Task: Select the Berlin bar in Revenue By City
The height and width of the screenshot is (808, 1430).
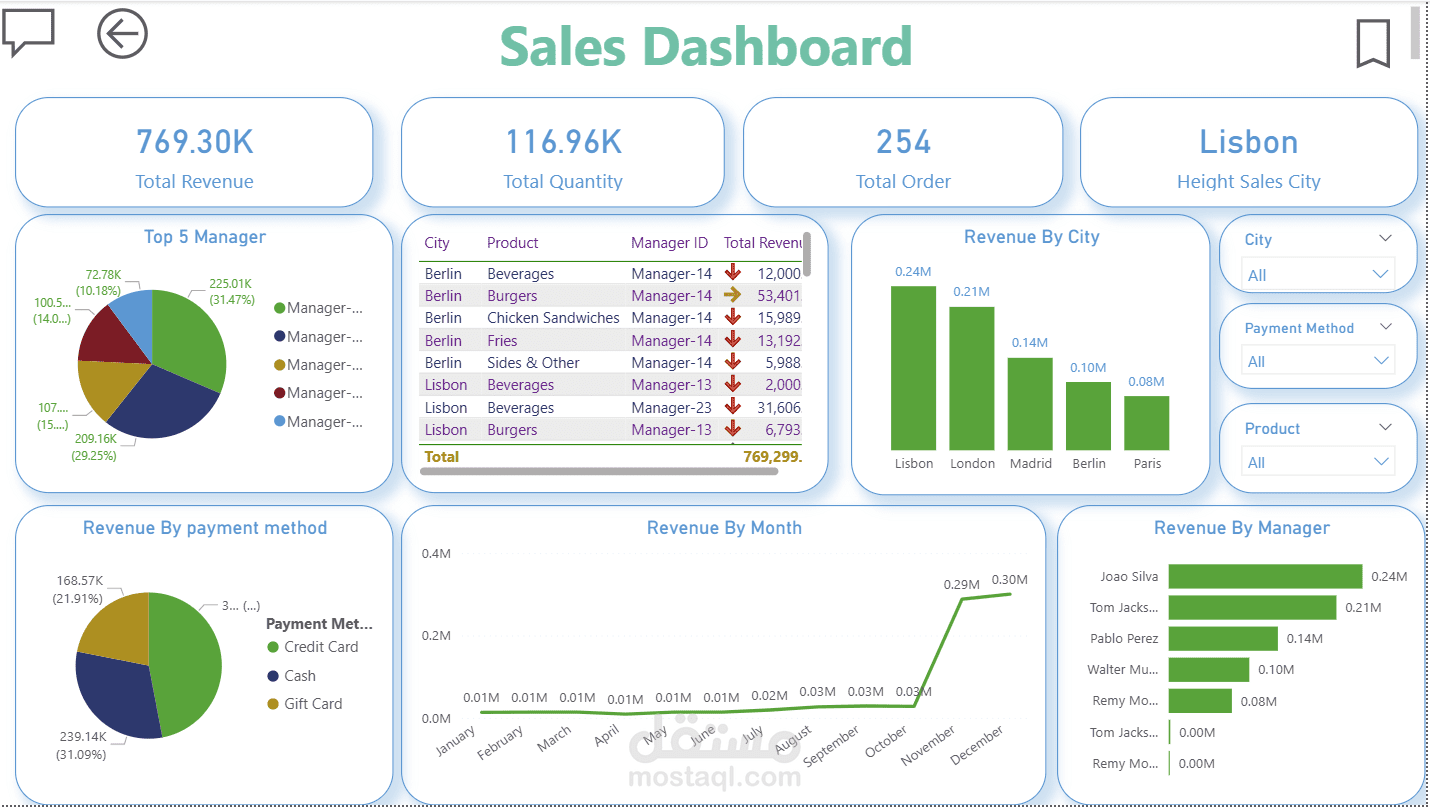Action: pos(1088,416)
